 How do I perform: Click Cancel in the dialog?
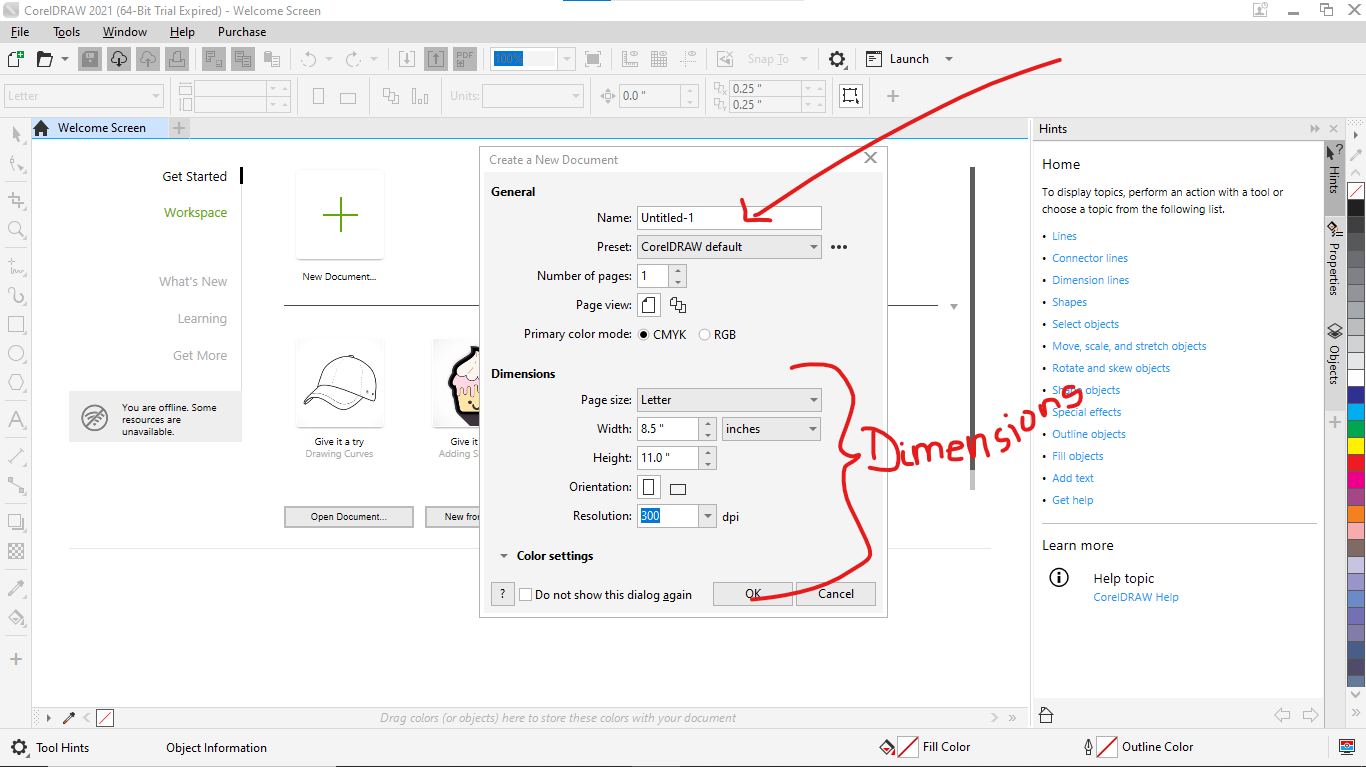point(836,594)
